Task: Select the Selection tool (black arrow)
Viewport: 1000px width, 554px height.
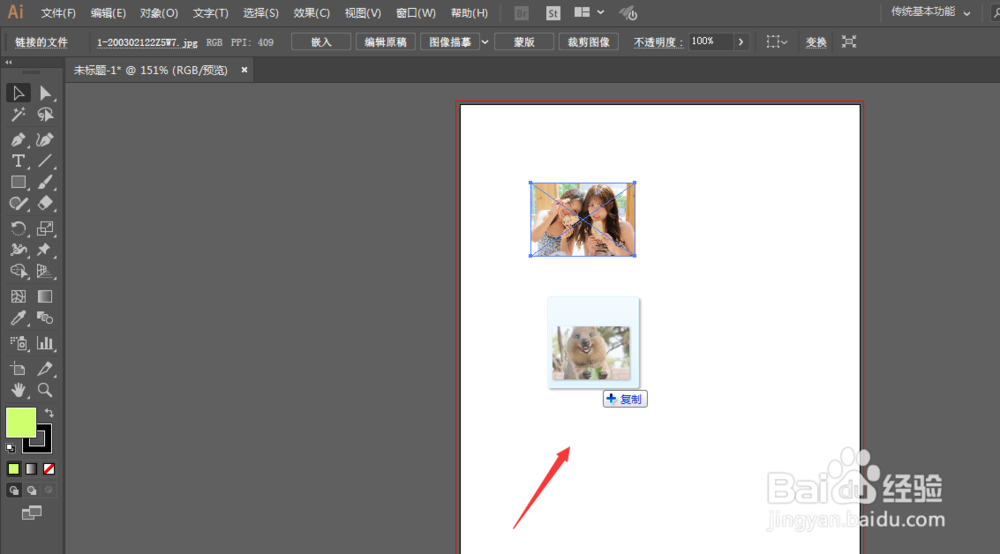Action: (x=18, y=93)
